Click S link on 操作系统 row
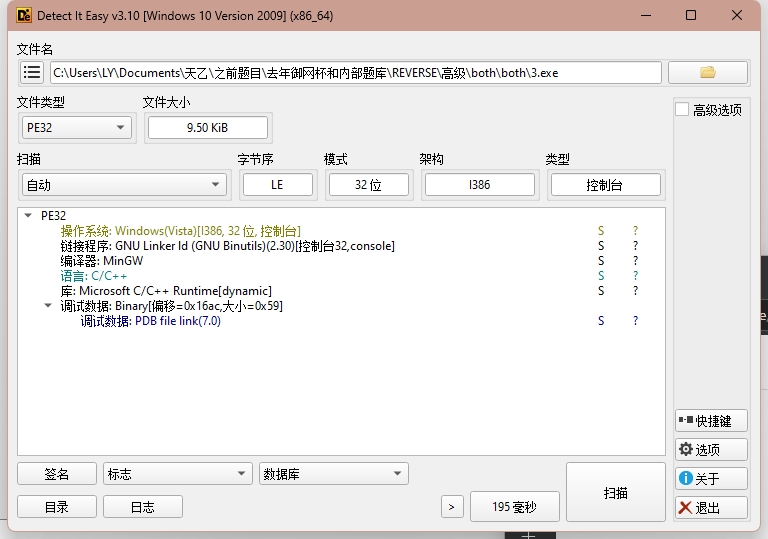 coord(601,231)
